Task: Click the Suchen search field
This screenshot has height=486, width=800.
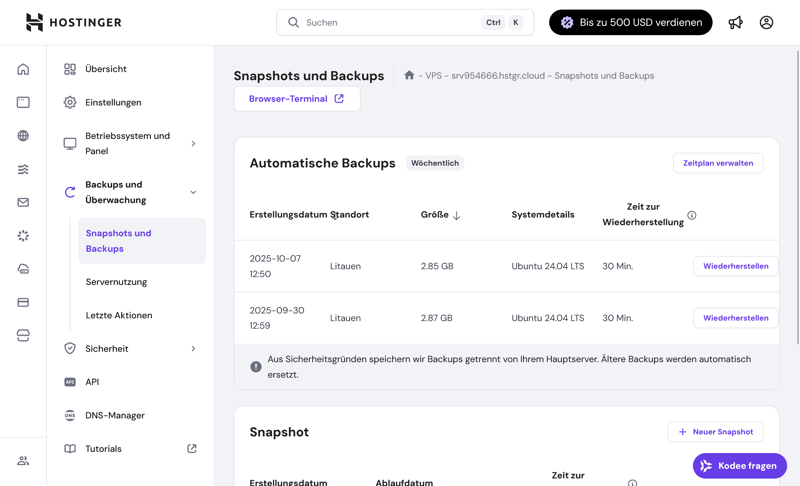Action: [x=390, y=22]
